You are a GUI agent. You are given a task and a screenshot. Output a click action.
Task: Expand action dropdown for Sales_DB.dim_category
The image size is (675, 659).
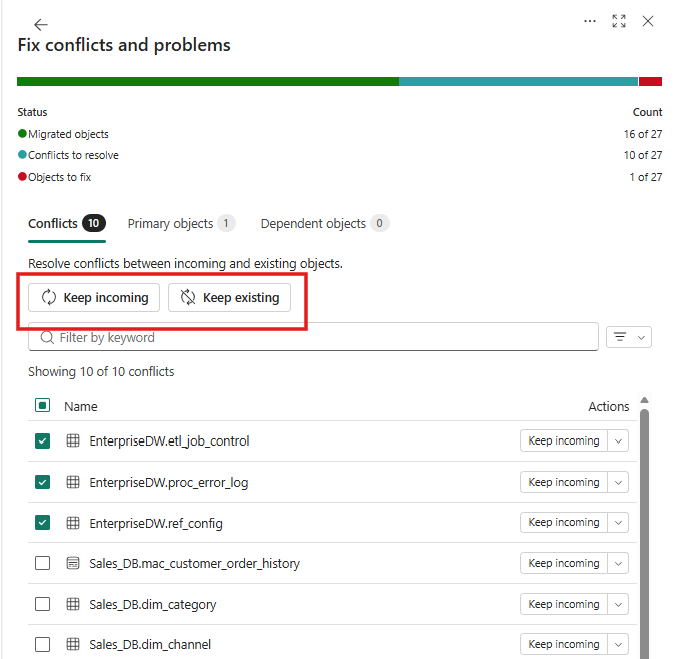tap(618, 604)
